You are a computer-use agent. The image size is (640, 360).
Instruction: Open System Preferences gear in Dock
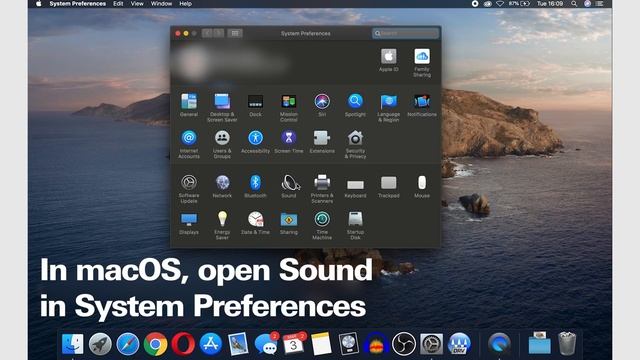[x=431, y=344]
